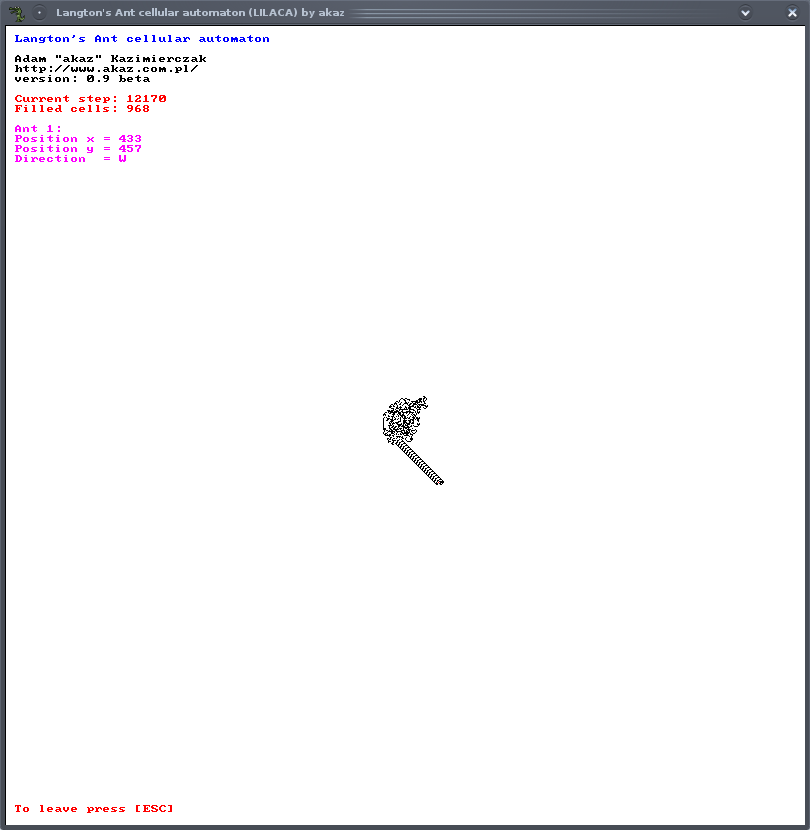Click the "Position x = 433" readout
This screenshot has height=830, width=810.
[78, 139]
